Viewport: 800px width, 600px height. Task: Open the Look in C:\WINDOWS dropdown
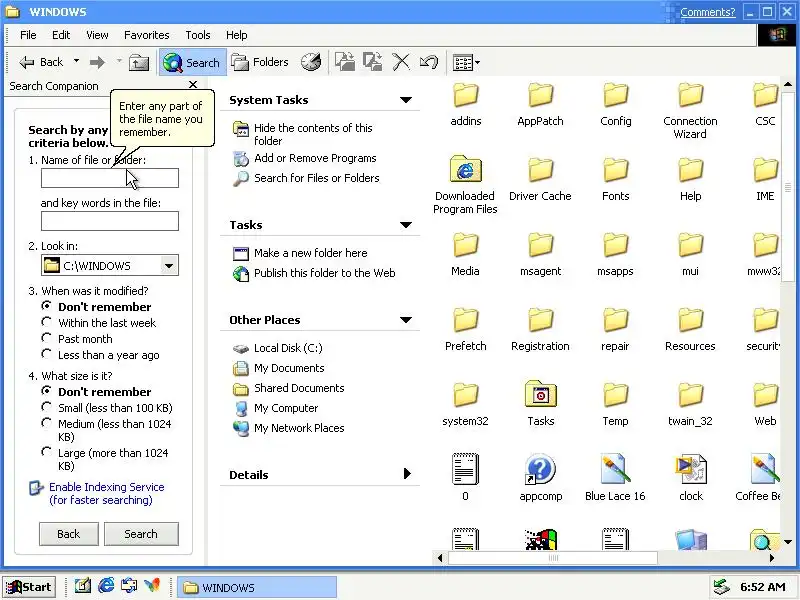tap(169, 265)
